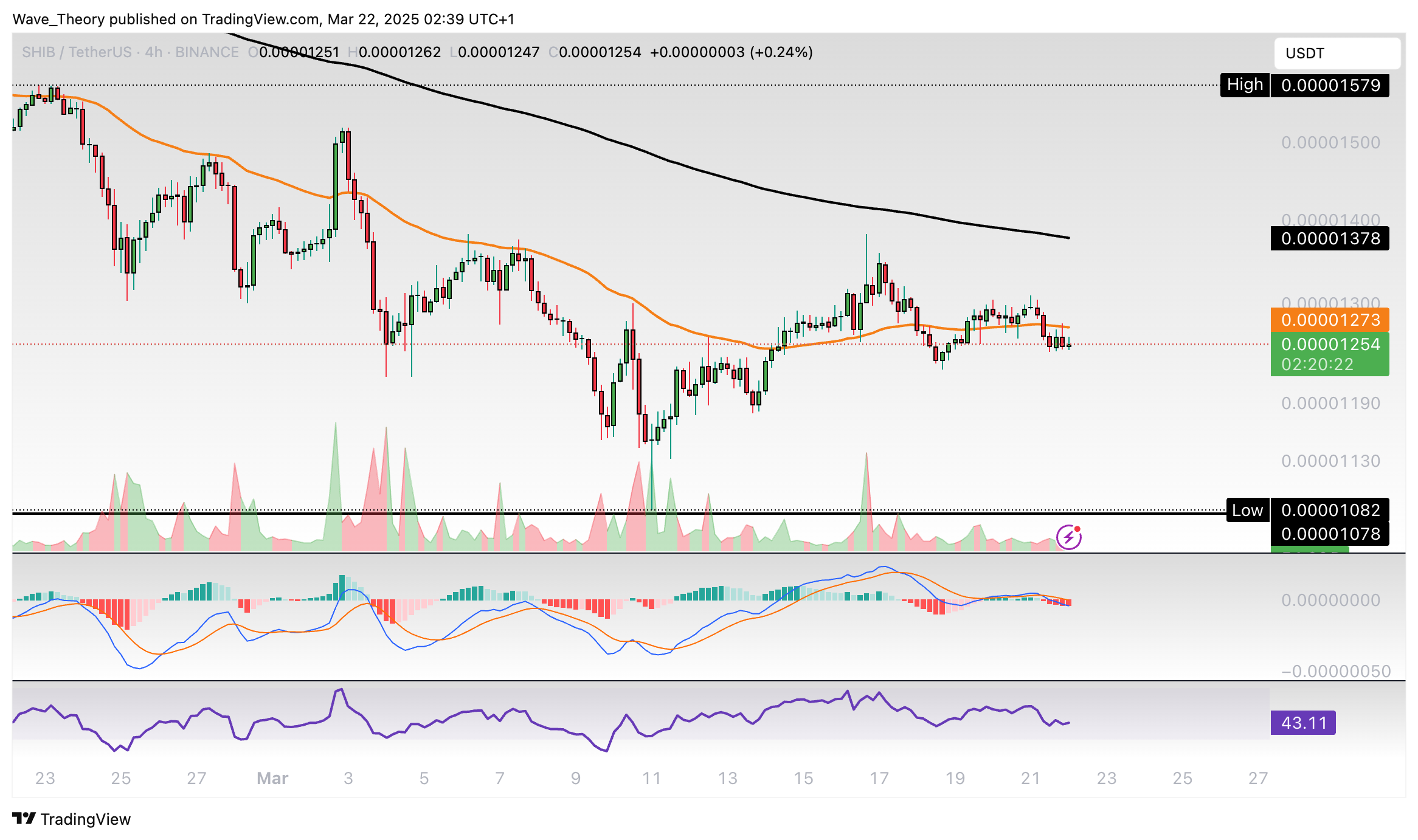Image resolution: width=1418 pixels, height=840 pixels.
Task: Click the Mar label on the time axis
Action: click(x=272, y=778)
